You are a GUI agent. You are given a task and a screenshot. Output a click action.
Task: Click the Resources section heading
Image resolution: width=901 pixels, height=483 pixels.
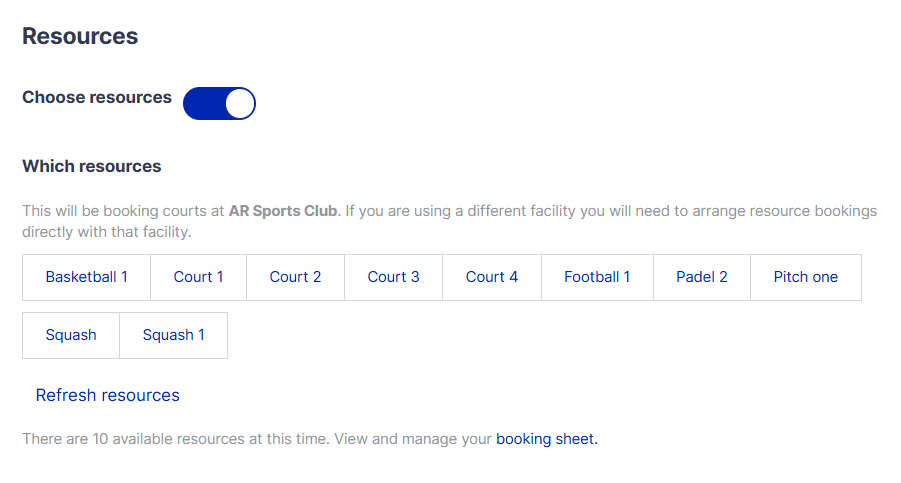pyautogui.click(x=80, y=37)
